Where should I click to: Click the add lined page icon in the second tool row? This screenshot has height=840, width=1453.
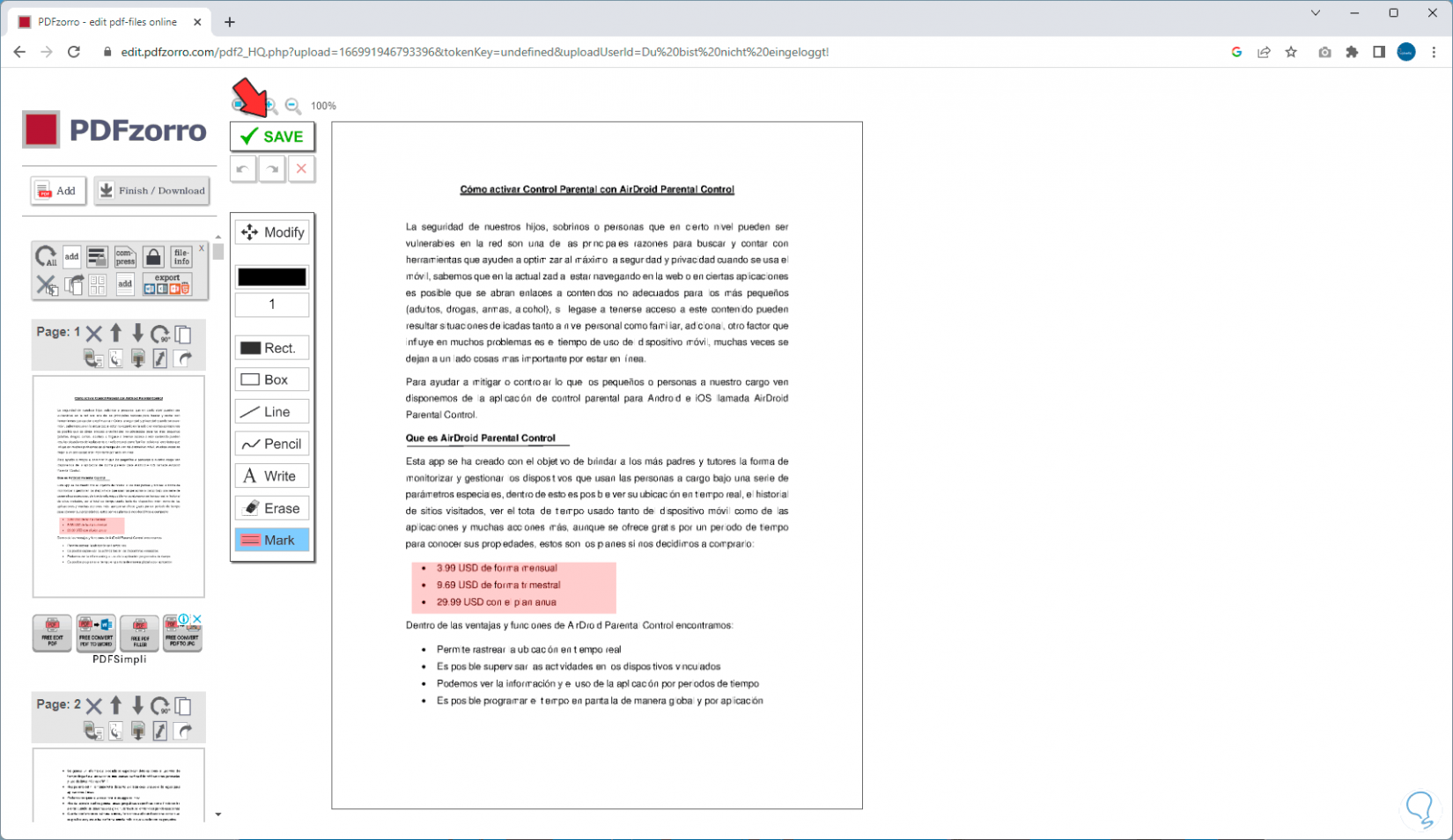click(x=125, y=284)
